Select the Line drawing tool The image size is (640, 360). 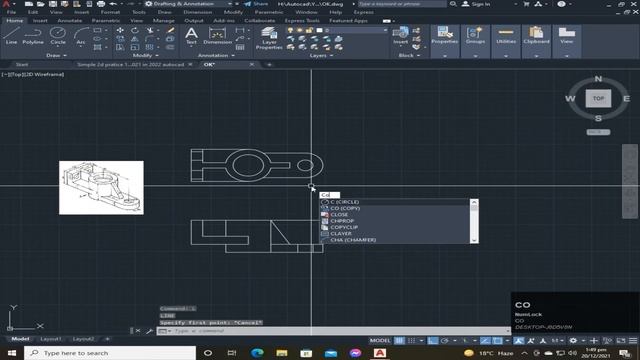tap(11, 35)
